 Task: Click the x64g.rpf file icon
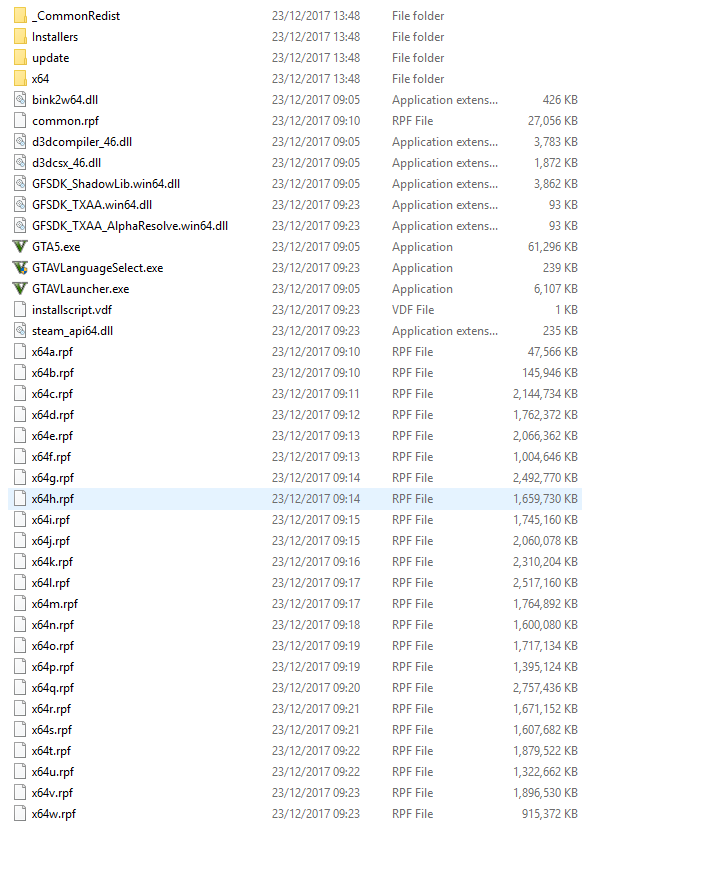click(x=20, y=478)
